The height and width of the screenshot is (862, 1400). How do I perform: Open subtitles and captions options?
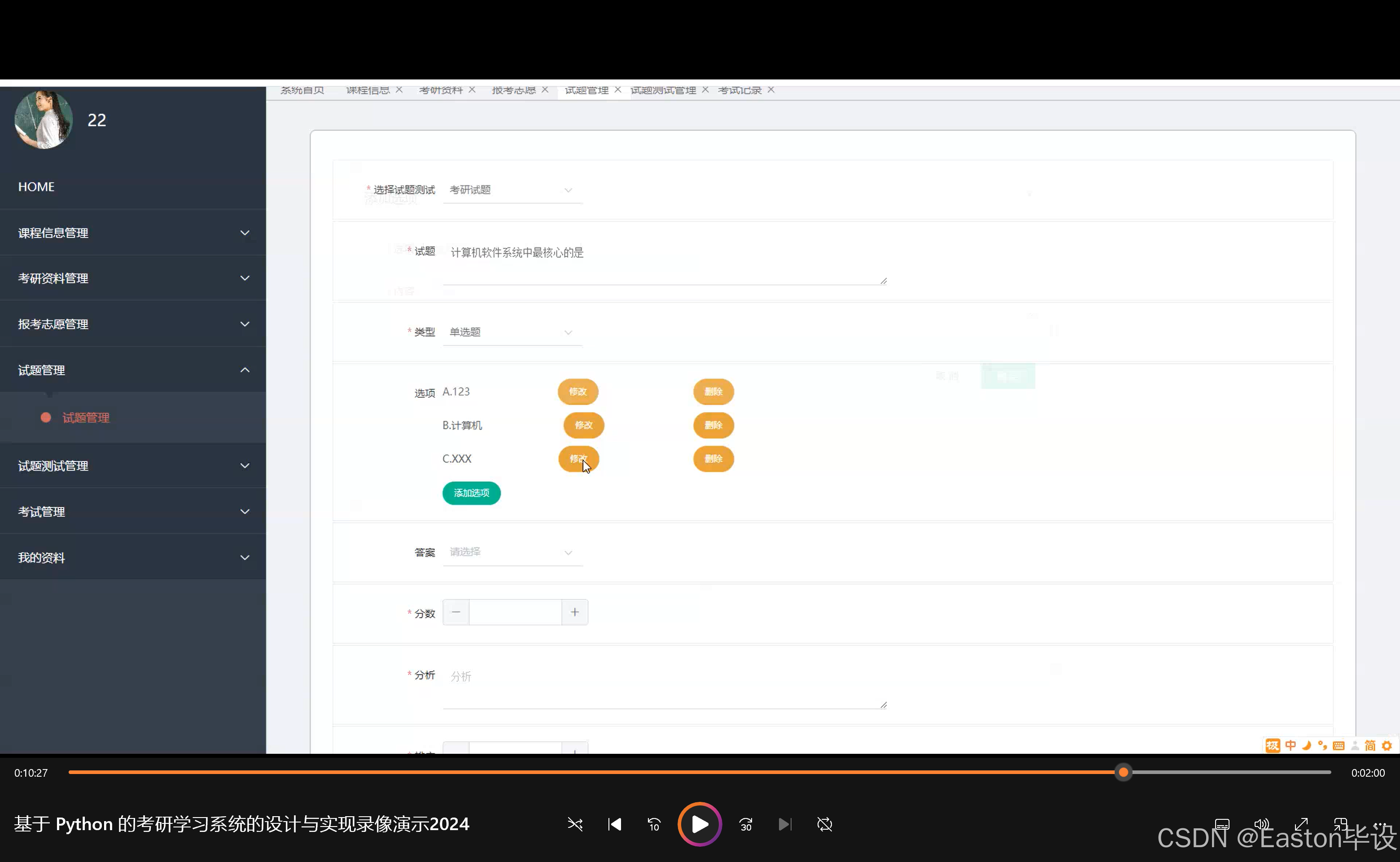pos(1222,824)
